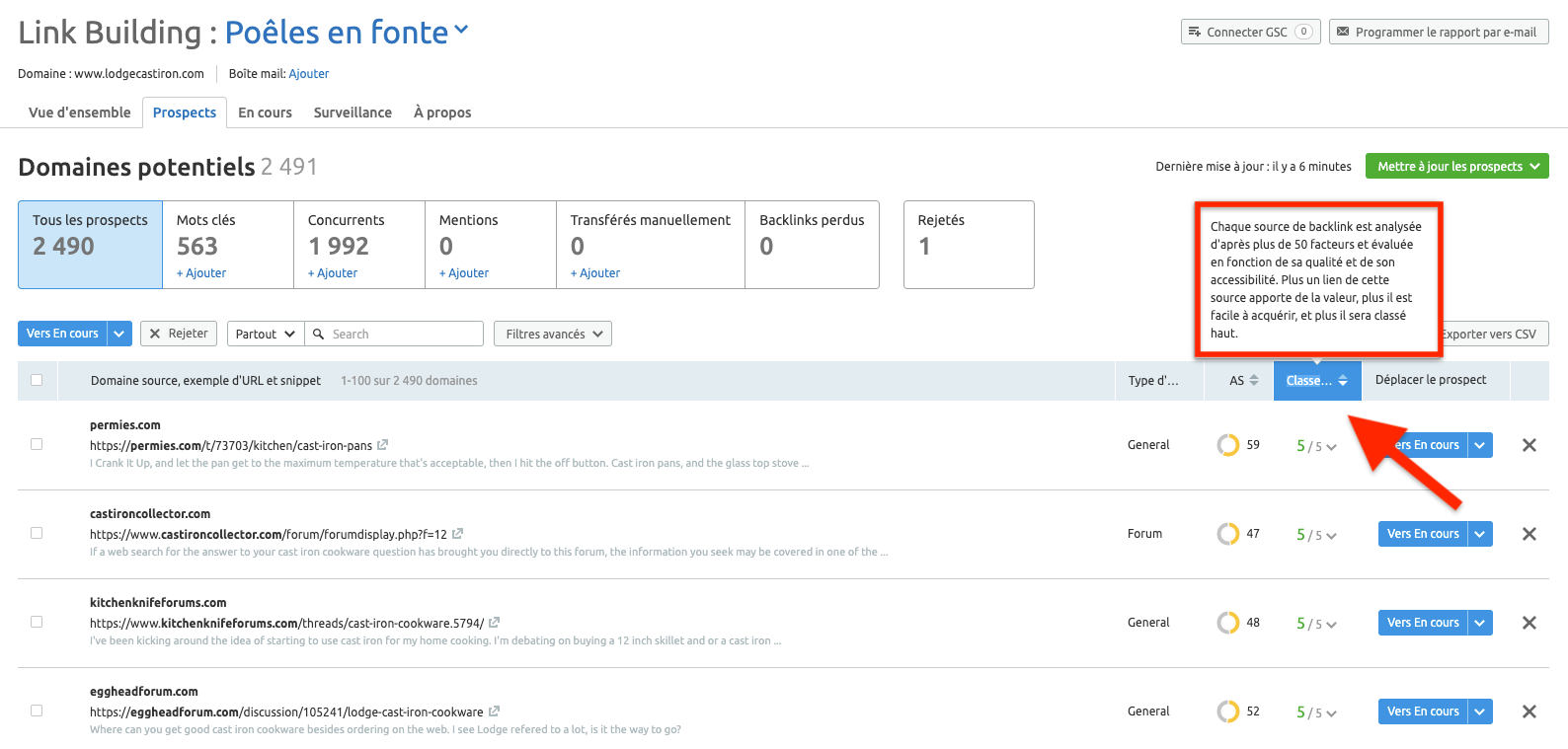Open Filtres avancés dropdown

coord(553,334)
